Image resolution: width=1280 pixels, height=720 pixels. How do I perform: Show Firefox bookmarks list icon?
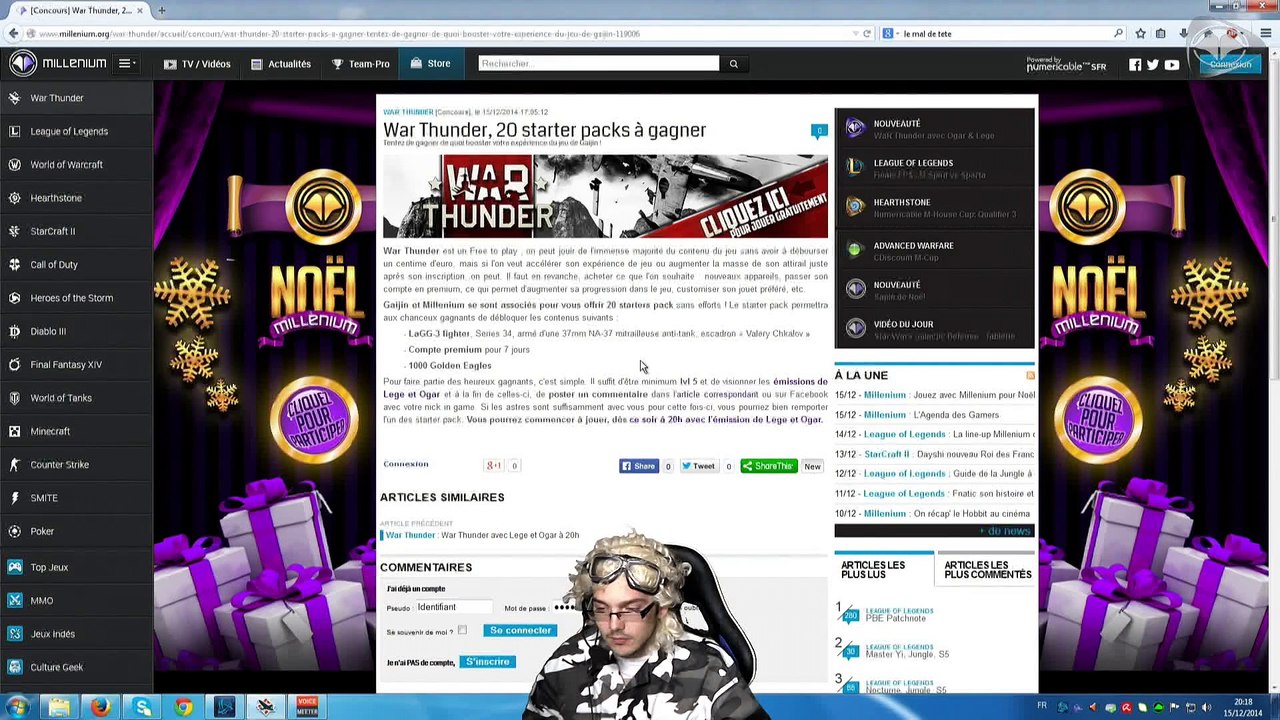point(1160,33)
